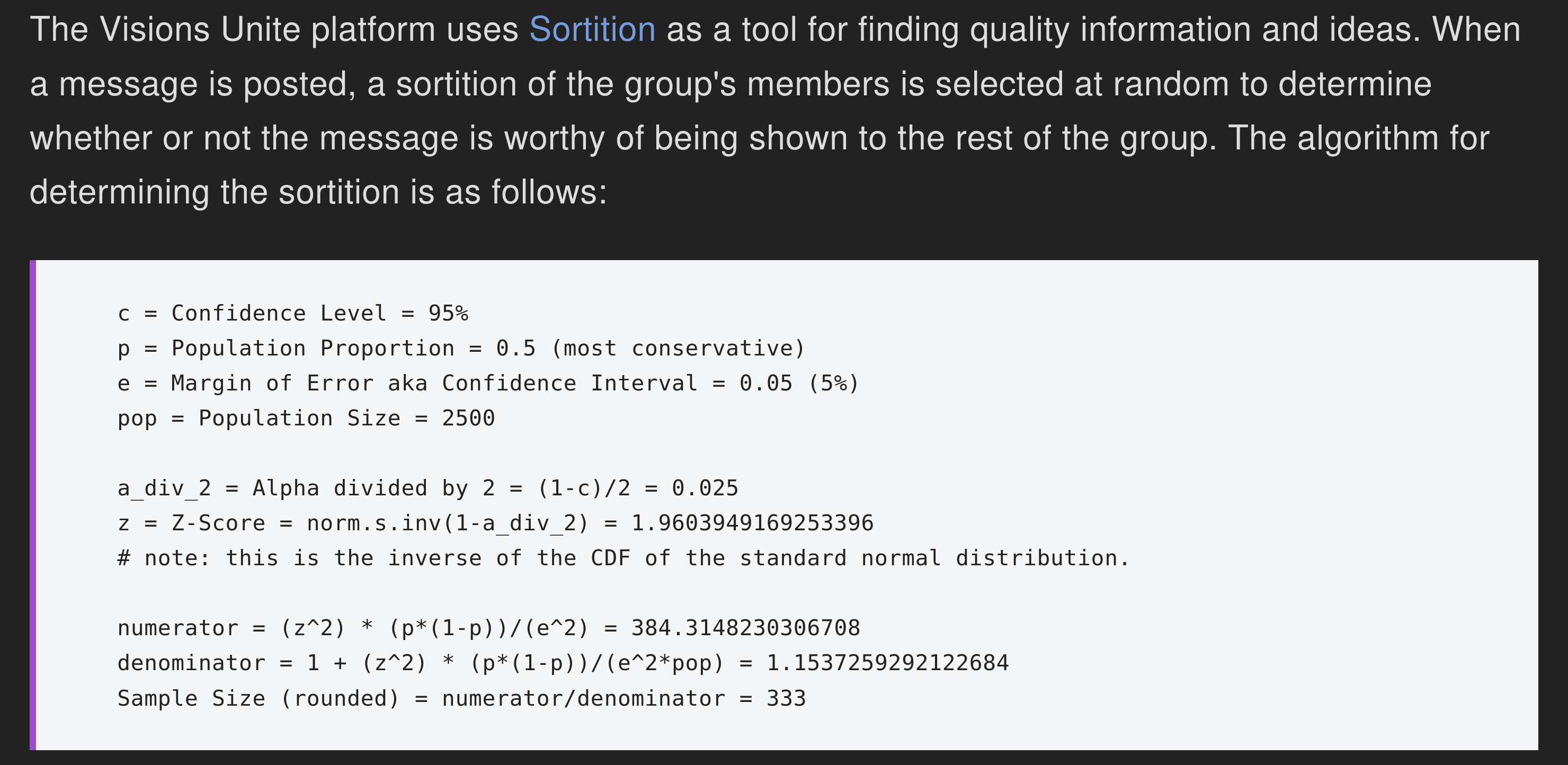The image size is (1568, 765).
Task: Click the value 1.1537259292122684
Action: [x=887, y=663]
